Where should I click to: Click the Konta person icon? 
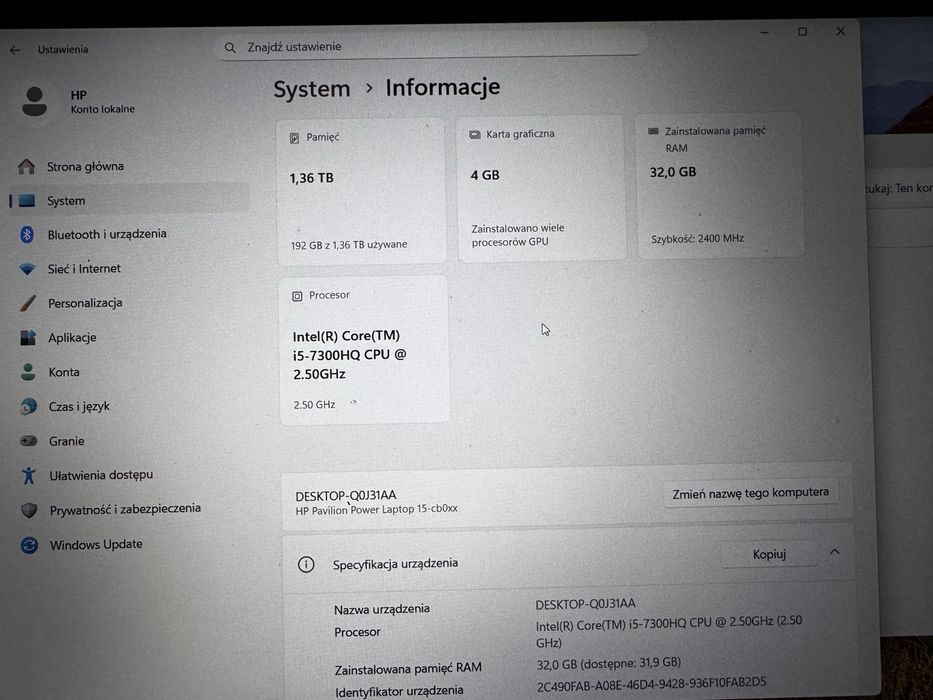28,372
